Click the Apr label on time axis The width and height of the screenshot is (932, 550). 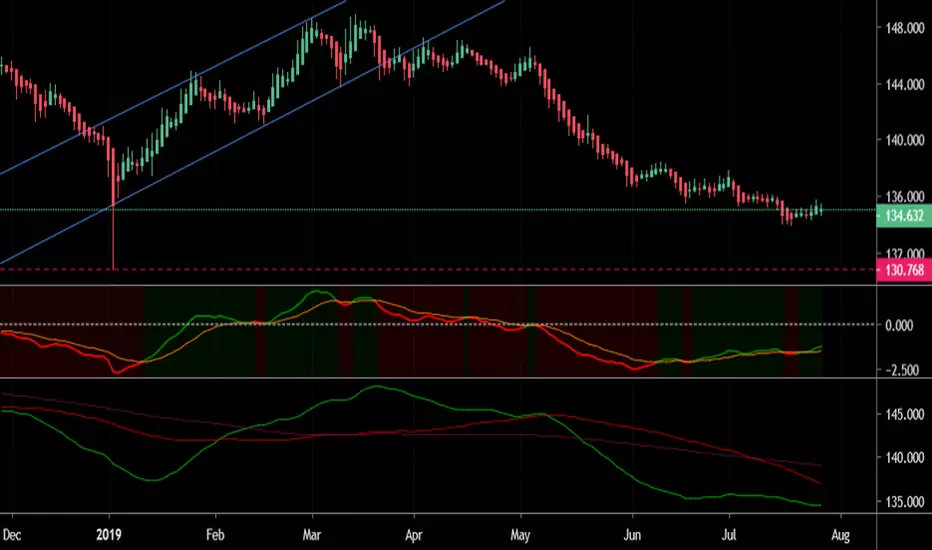click(414, 535)
